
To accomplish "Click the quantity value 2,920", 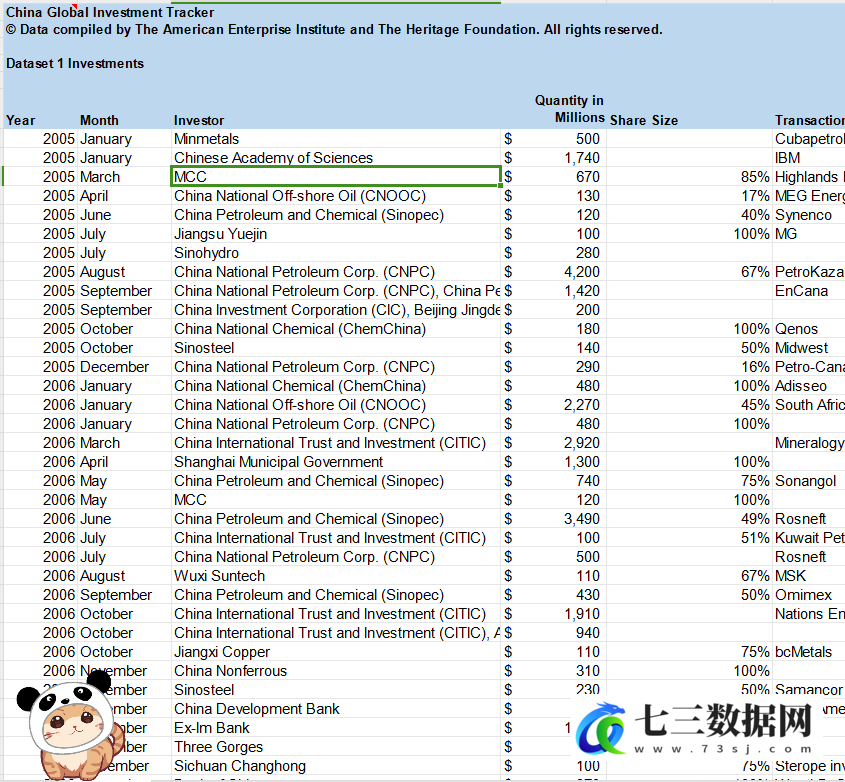I will pyautogui.click(x=581, y=443).
